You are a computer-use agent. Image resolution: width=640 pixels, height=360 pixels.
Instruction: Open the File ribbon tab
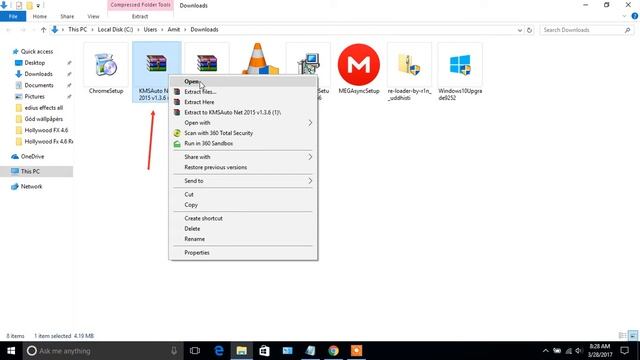tap(13, 16)
